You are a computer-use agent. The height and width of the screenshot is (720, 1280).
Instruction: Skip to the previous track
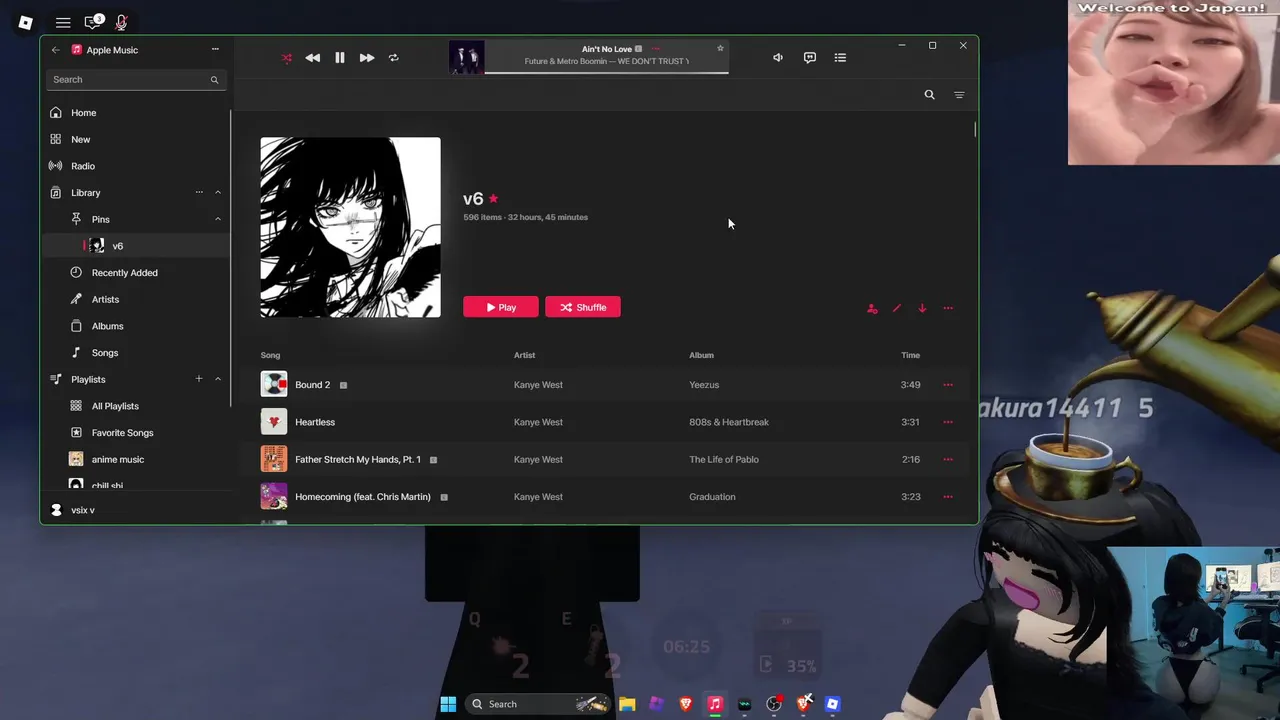(x=313, y=58)
